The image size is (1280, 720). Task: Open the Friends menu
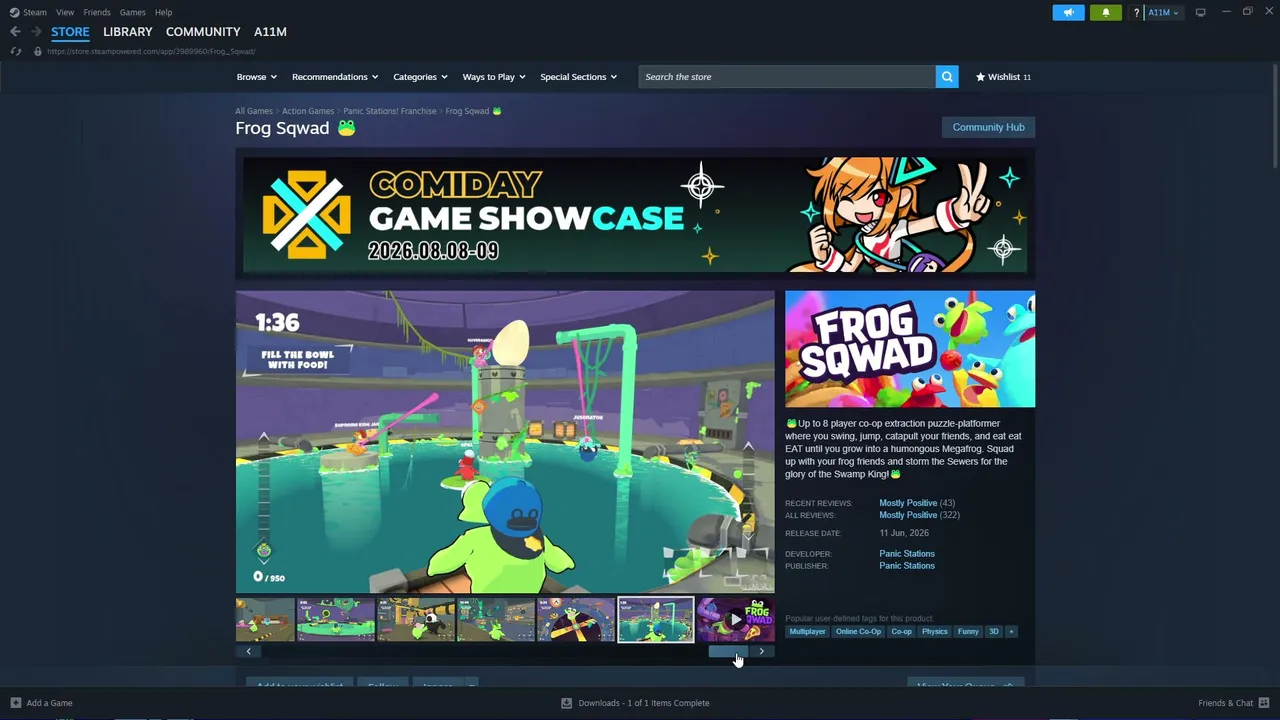[97, 12]
